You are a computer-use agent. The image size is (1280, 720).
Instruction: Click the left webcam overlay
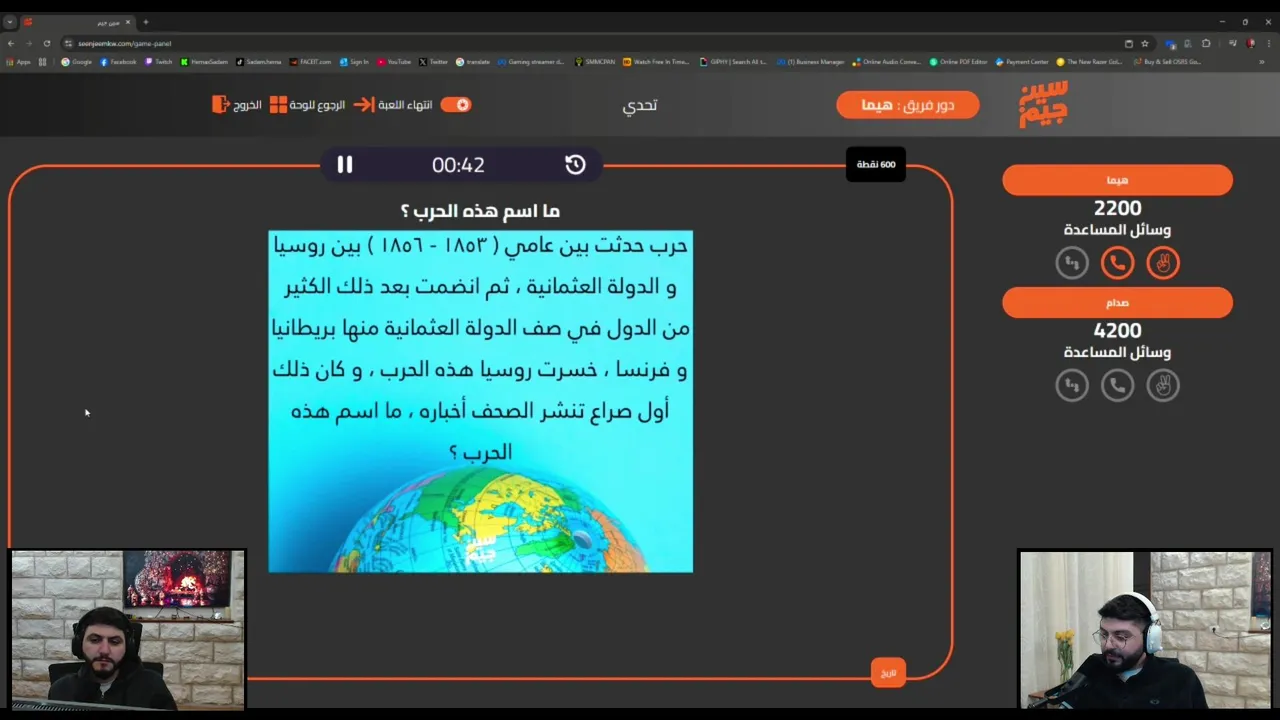pyautogui.click(x=127, y=630)
